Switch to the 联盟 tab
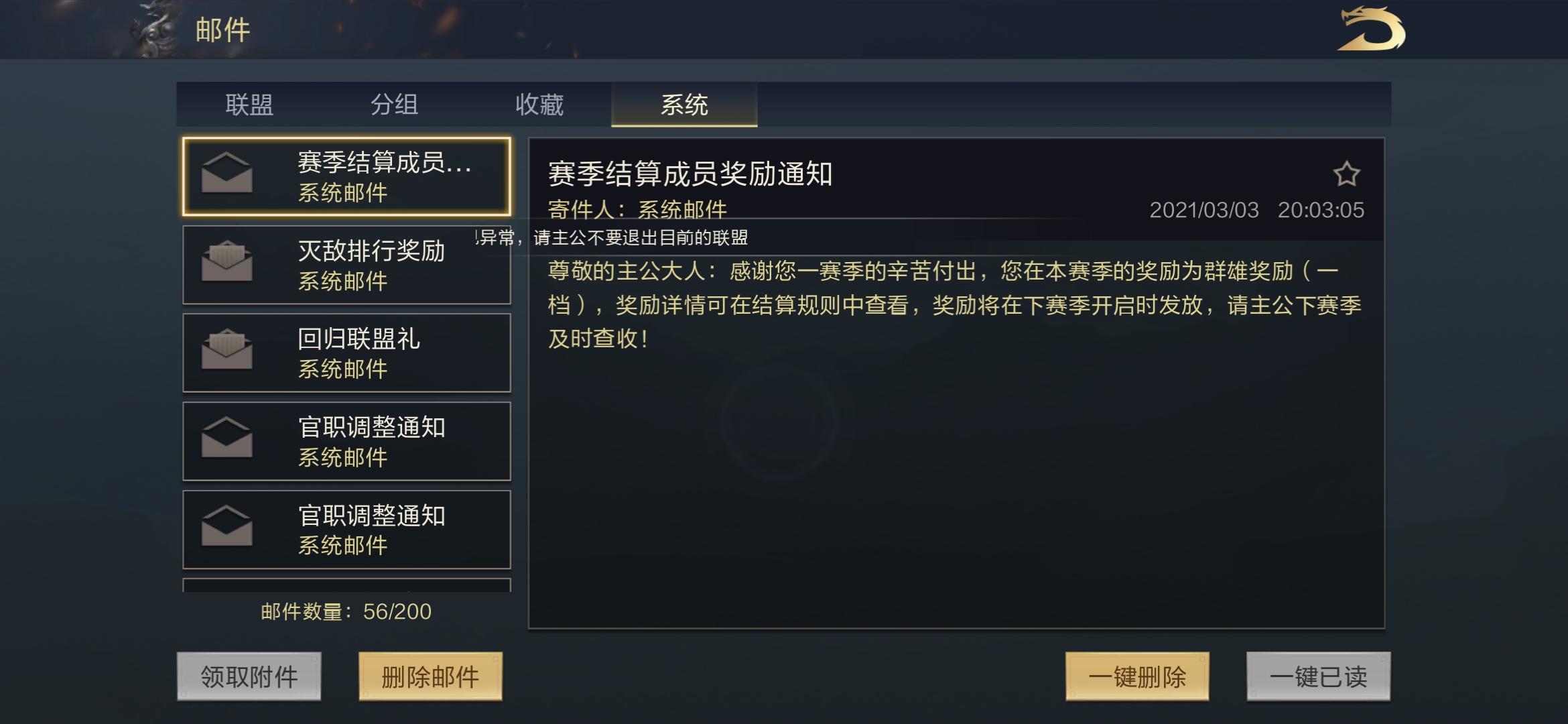Viewport: 1568px width, 724px height. (249, 105)
